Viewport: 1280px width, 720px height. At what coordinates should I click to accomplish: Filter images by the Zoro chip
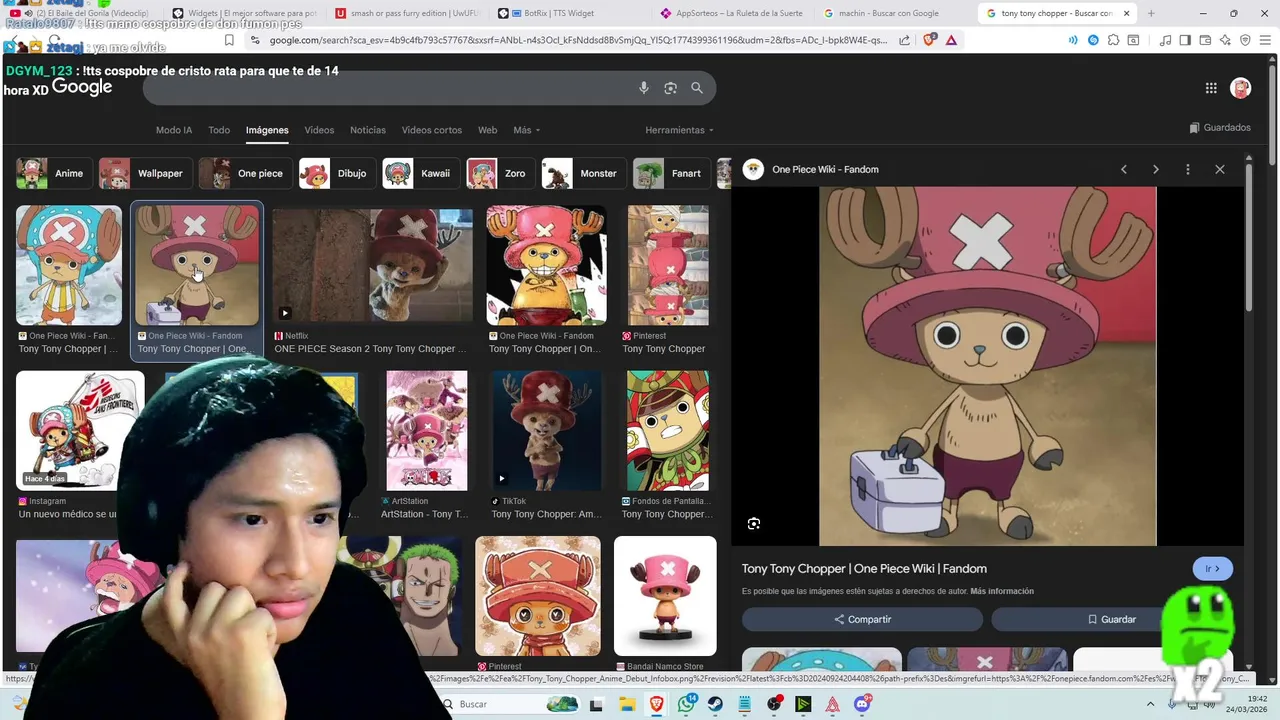pyautogui.click(x=500, y=173)
